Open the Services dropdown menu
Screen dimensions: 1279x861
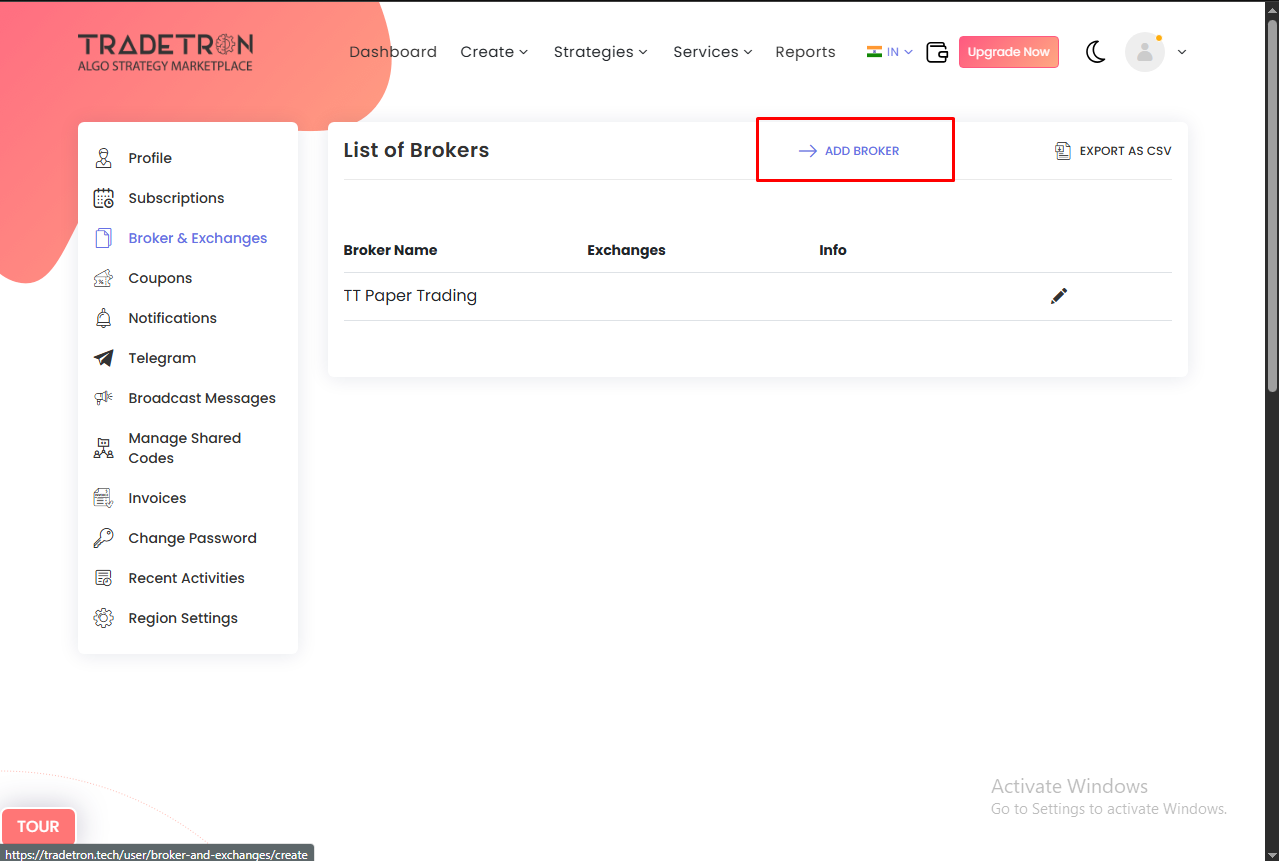(x=712, y=52)
